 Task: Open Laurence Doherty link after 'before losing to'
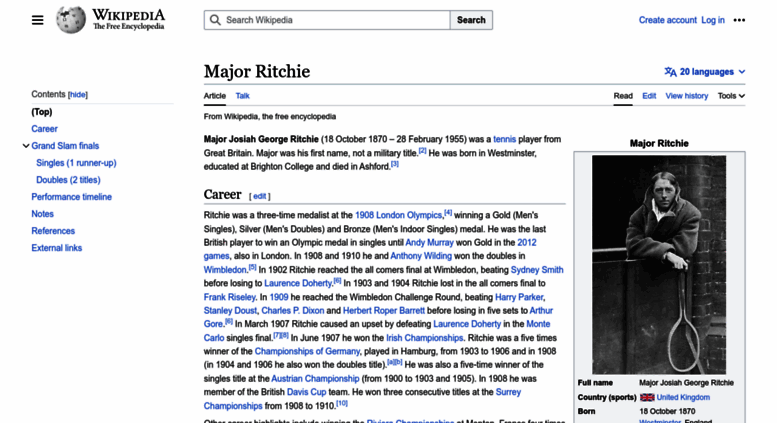pyautogui.click(x=298, y=283)
